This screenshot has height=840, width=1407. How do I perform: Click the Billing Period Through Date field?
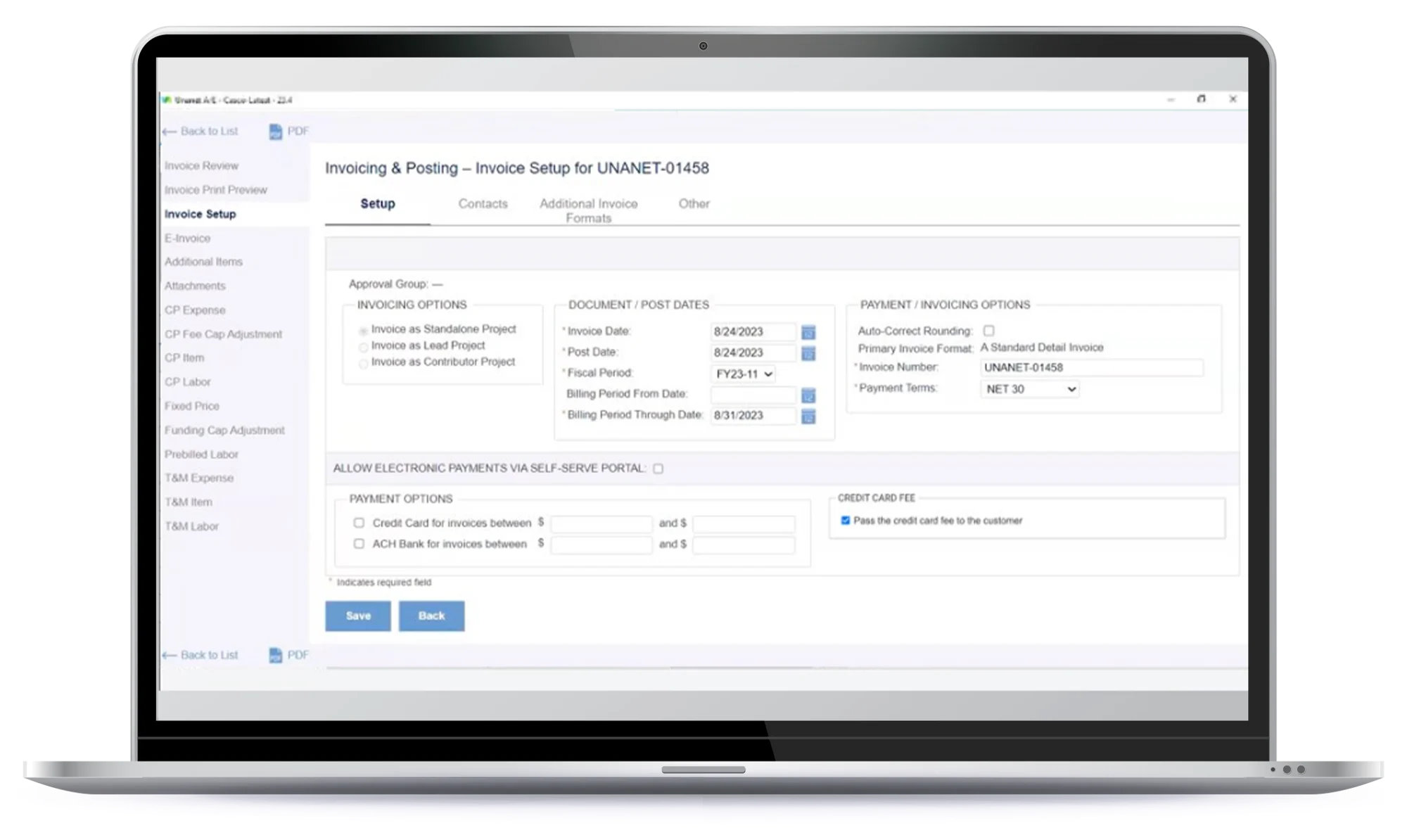[x=753, y=416]
